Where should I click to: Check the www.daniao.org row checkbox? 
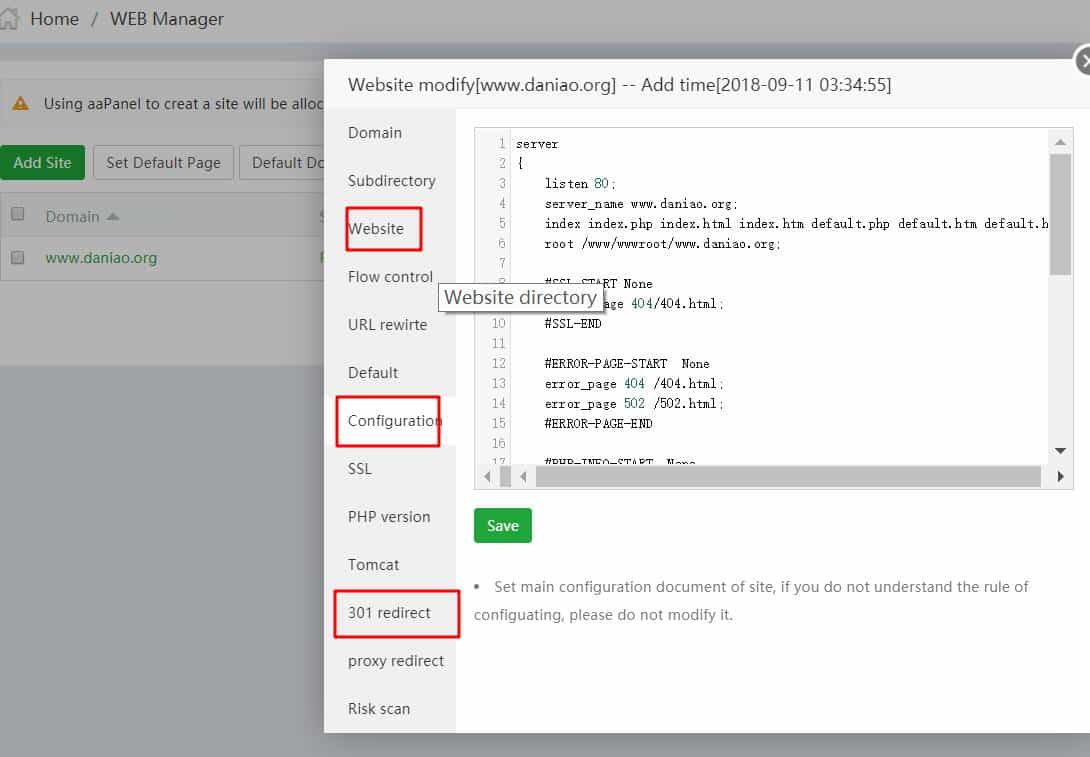coord(17,258)
